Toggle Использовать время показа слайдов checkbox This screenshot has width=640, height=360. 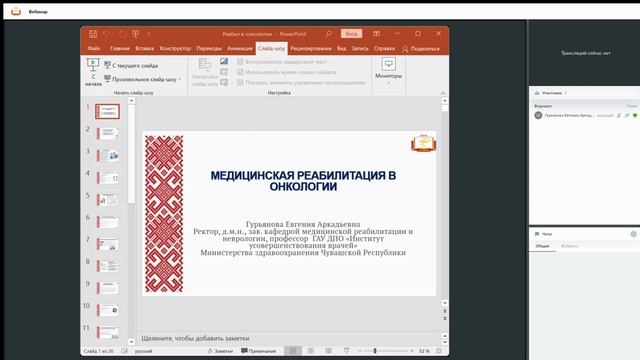click(240, 72)
